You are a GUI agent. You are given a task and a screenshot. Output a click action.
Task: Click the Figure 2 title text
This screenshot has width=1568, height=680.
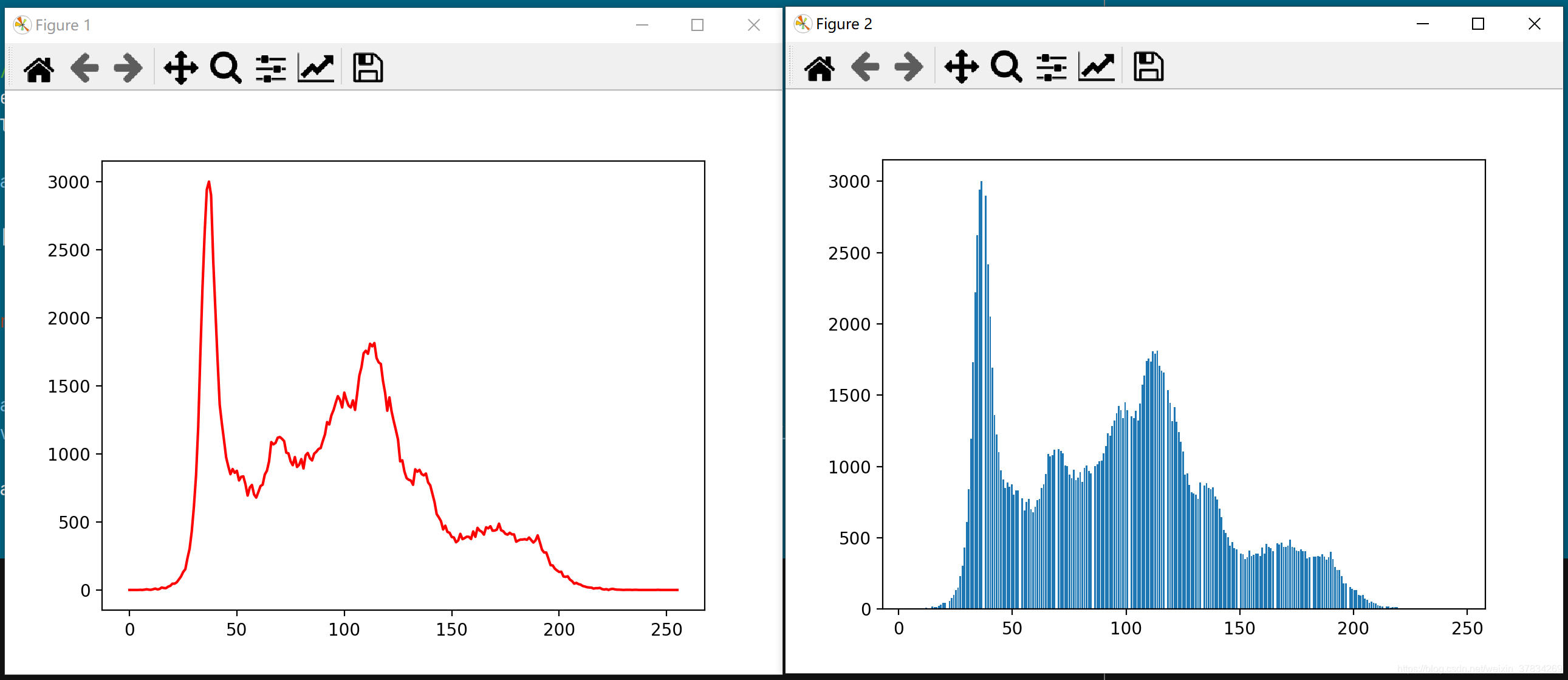pos(844,24)
